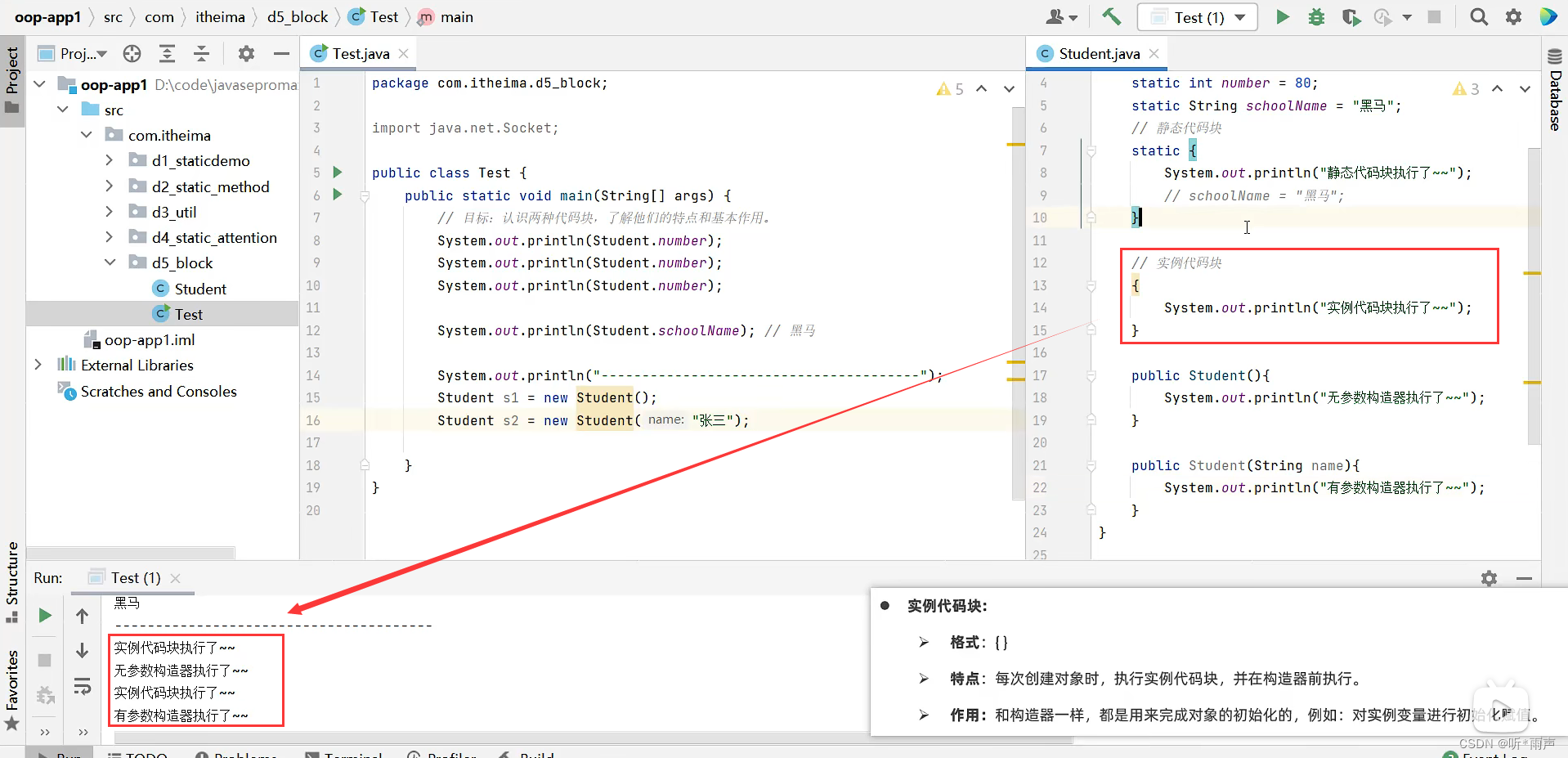Open the Database tool window tab
Image resolution: width=1568 pixels, height=758 pixels.
click(x=1555, y=88)
